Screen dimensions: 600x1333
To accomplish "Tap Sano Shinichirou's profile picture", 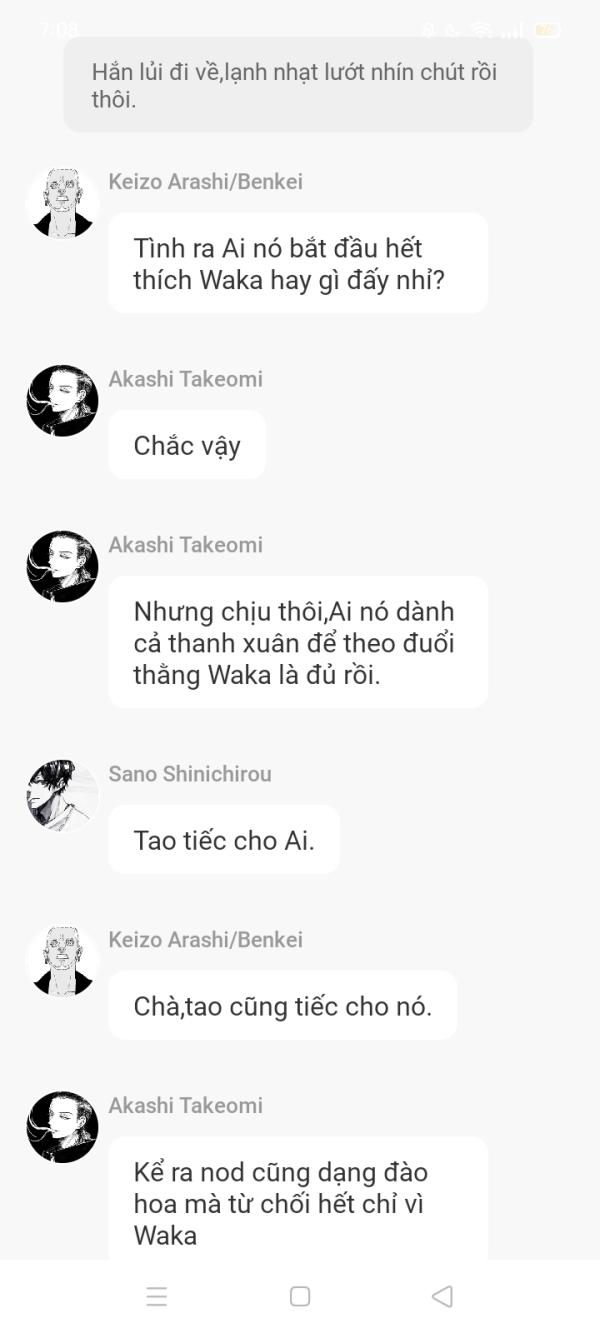I will pyautogui.click(x=62, y=795).
